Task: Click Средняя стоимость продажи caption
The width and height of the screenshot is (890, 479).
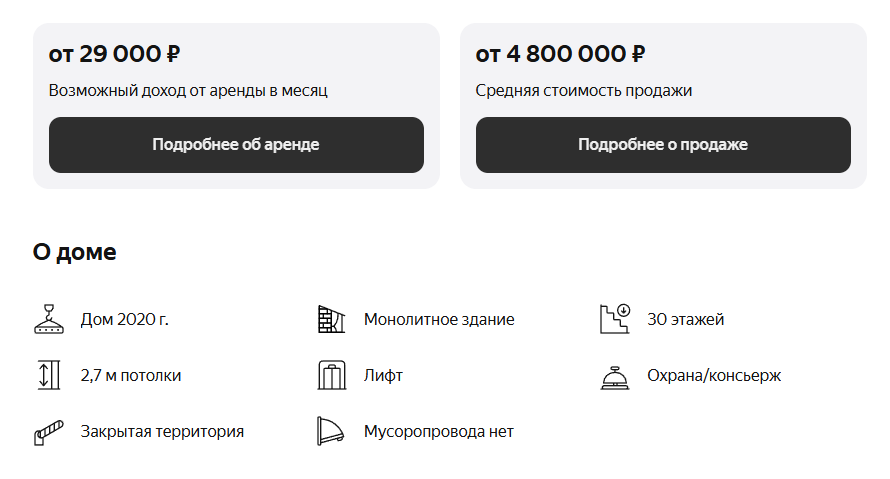Action: (x=583, y=91)
